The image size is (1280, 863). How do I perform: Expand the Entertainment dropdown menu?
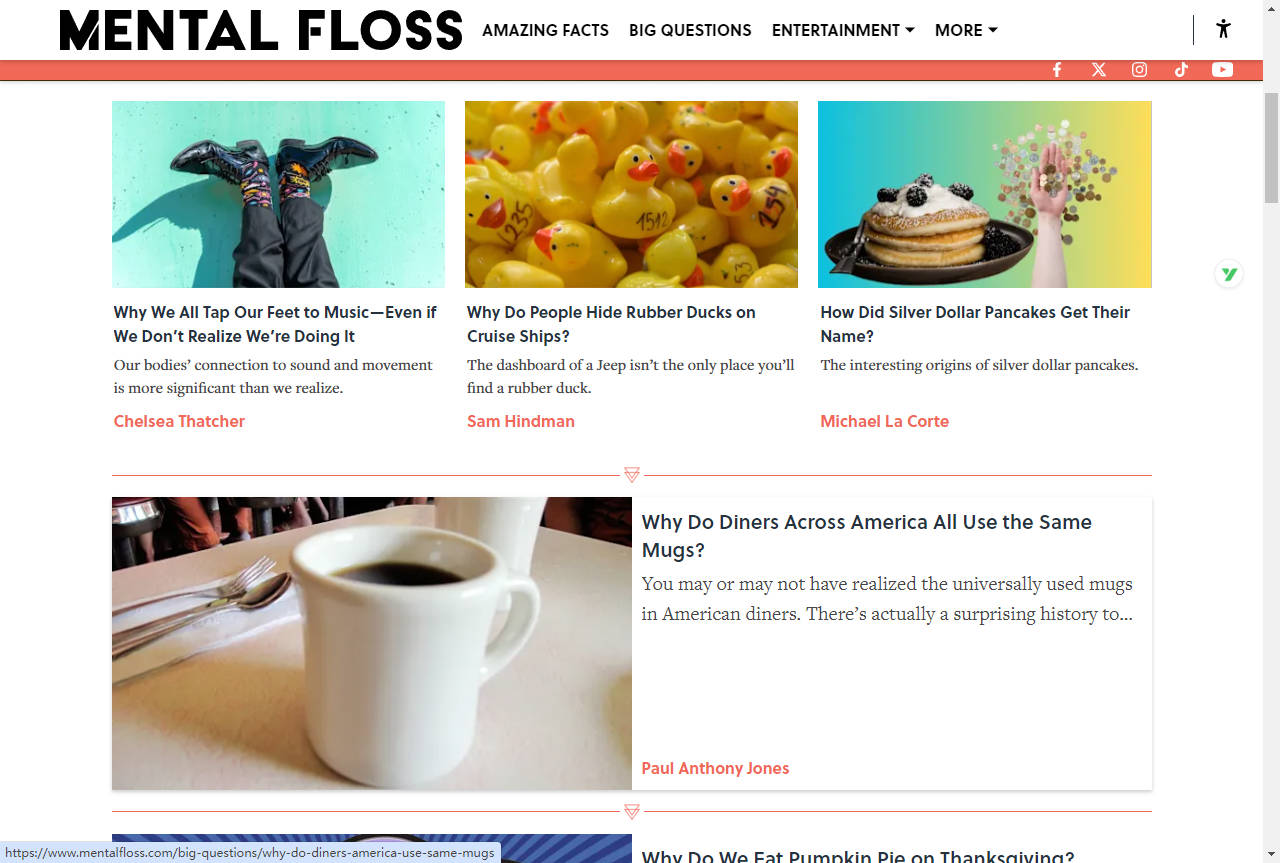843,30
